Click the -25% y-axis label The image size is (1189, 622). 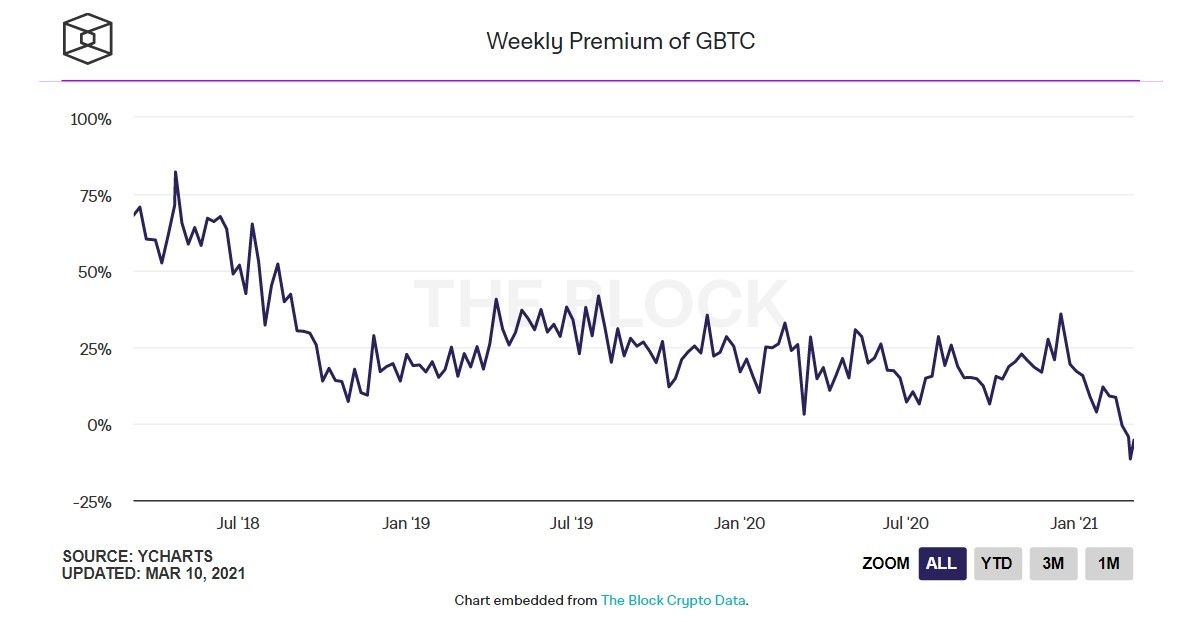point(92,502)
